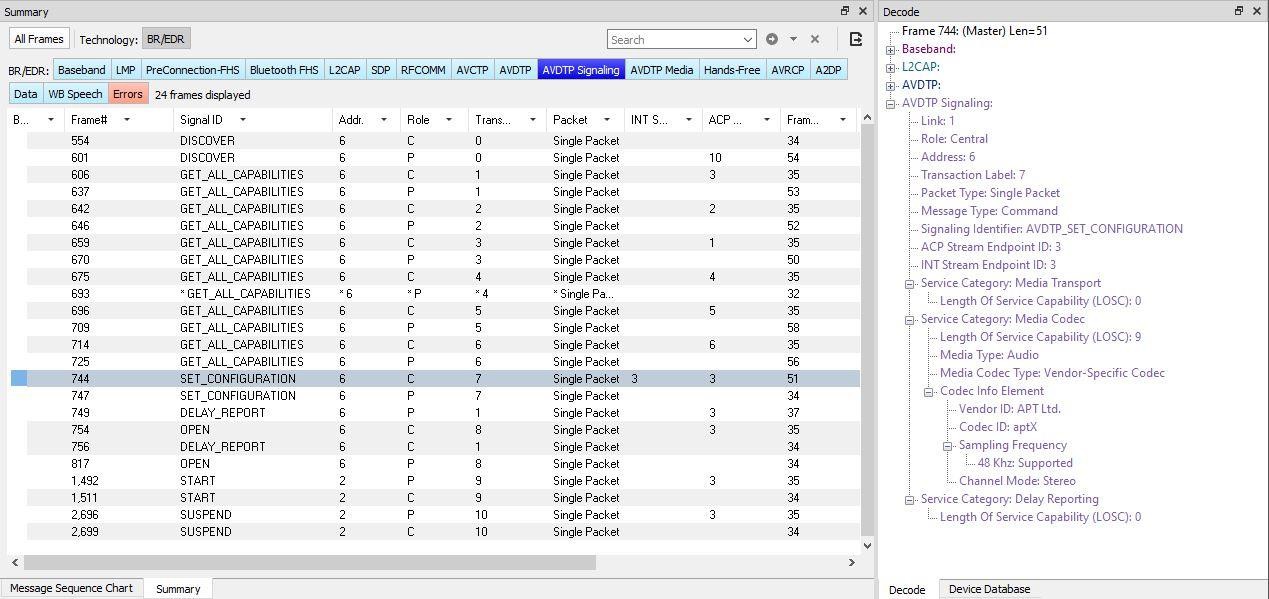Collapse the Codec Info Element node
The width and height of the screenshot is (1269, 599).
pyautogui.click(x=929, y=391)
